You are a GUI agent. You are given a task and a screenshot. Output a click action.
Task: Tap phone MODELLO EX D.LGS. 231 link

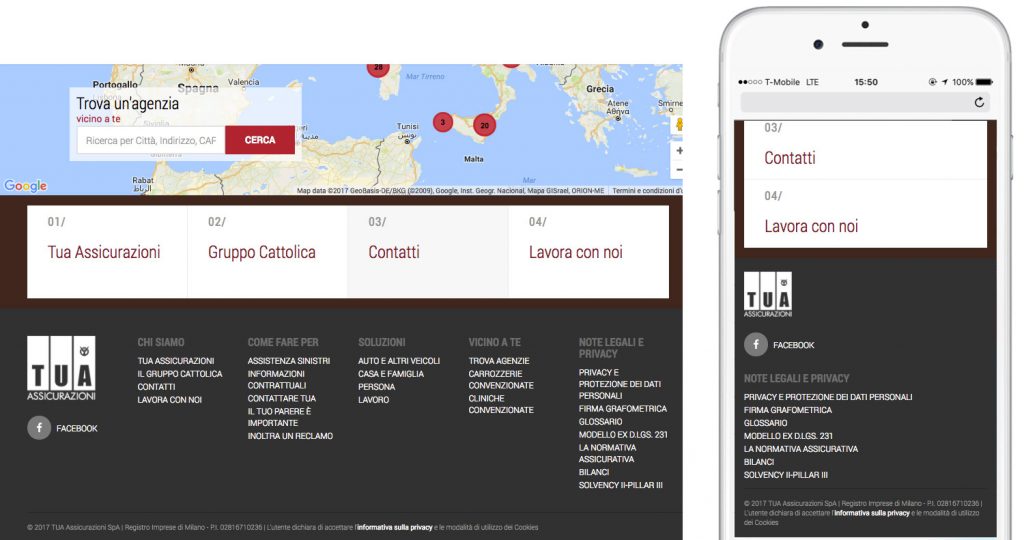(788, 436)
